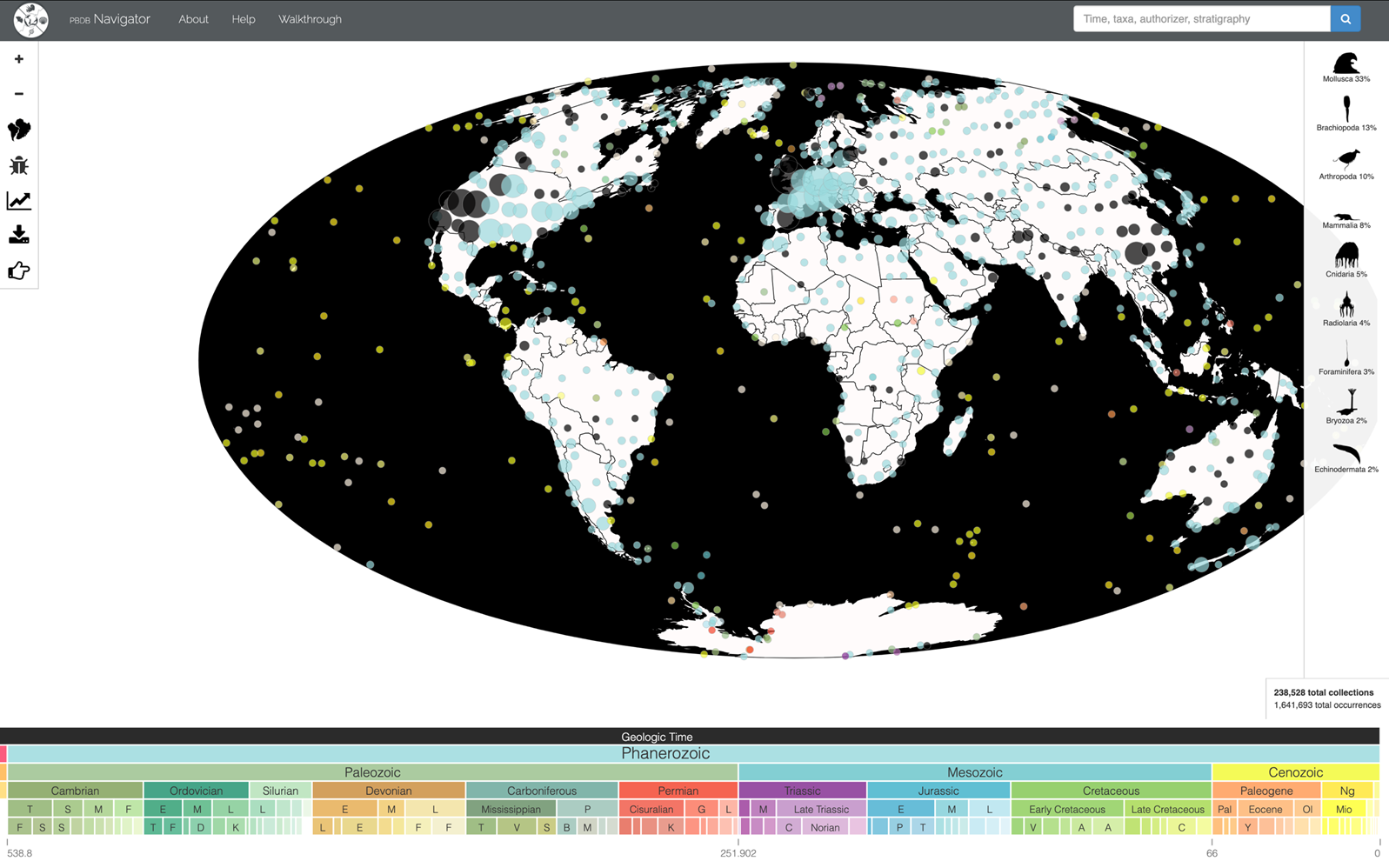Screen dimensions: 1389x868
Task: Toggle paleogeography continent rotation tool
Action: (x=18, y=130)
